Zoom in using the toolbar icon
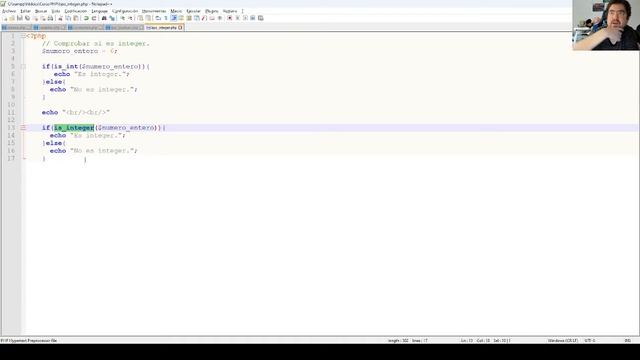Screen dimensions: 640x360 point(122,18)
